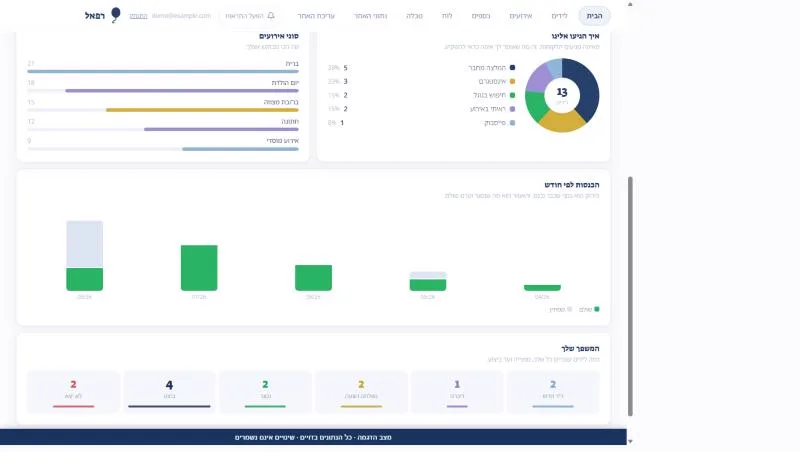800x452 pixels.
Task: Open the light blue funnel card ליד חדש
Action: point(553,392)
